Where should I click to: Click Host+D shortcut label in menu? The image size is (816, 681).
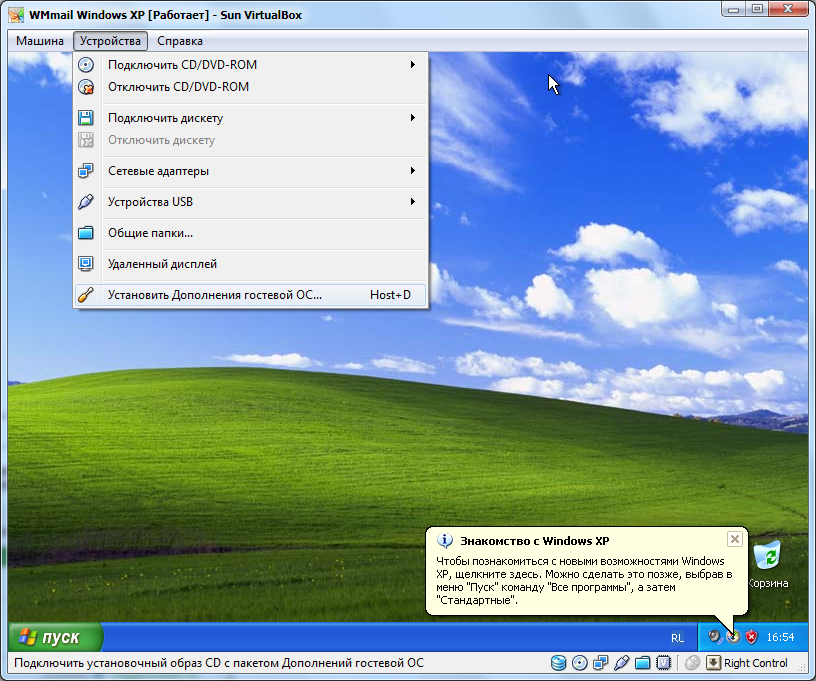pyautogui.click(x=390, y=295)
